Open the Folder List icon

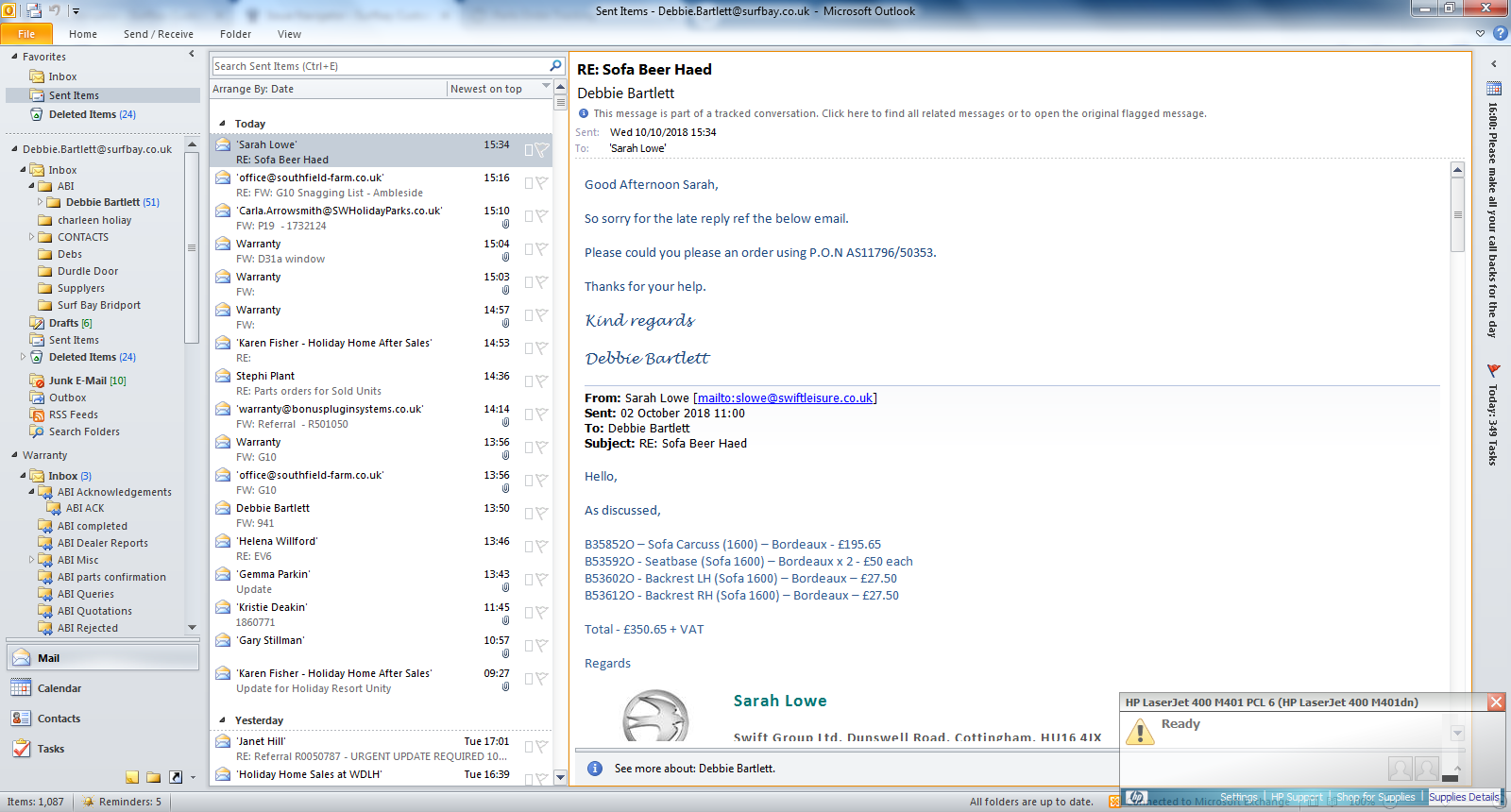coord(154,777)
